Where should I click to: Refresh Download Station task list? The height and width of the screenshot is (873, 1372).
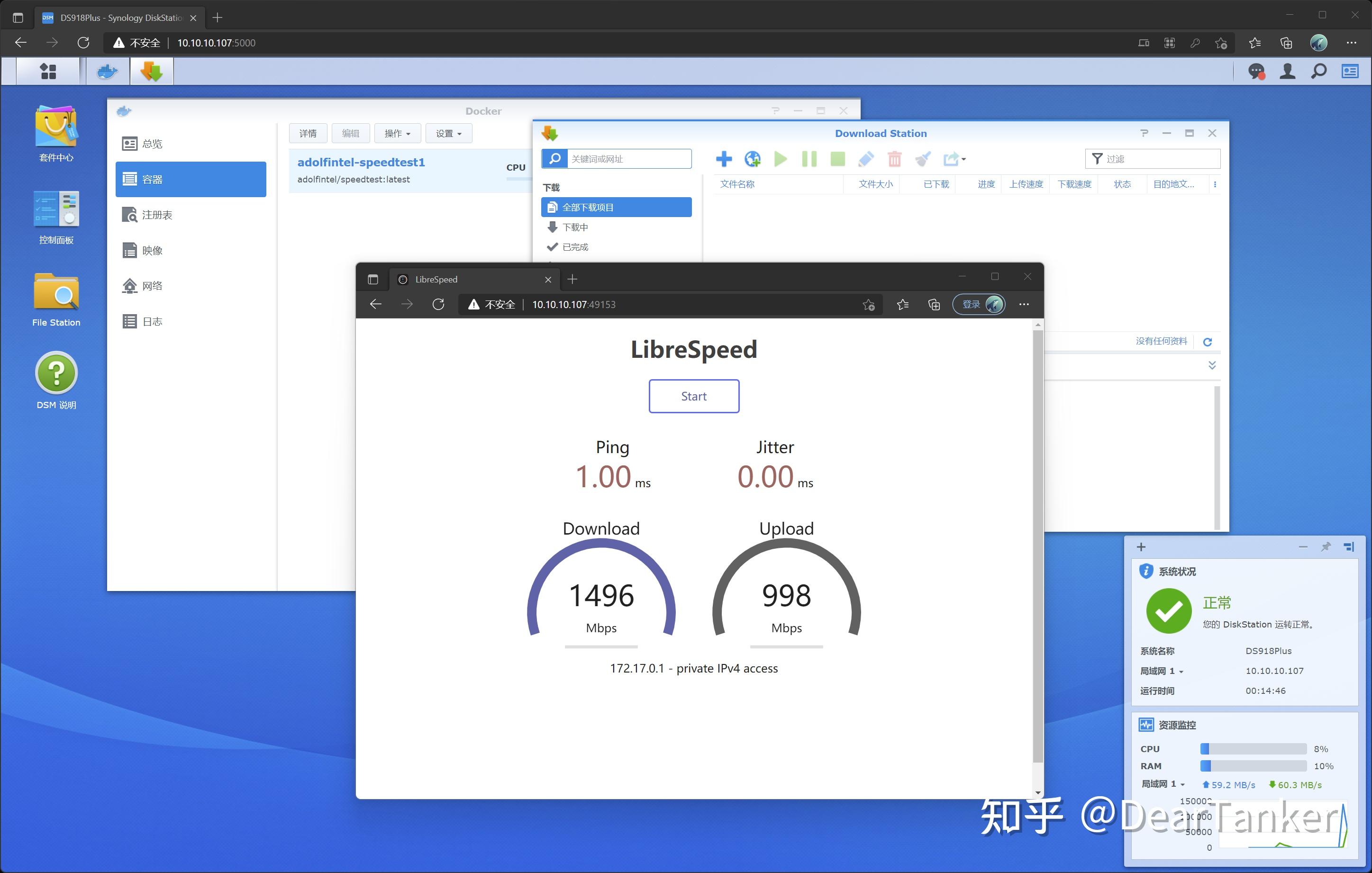click(x=1208, y=342)
